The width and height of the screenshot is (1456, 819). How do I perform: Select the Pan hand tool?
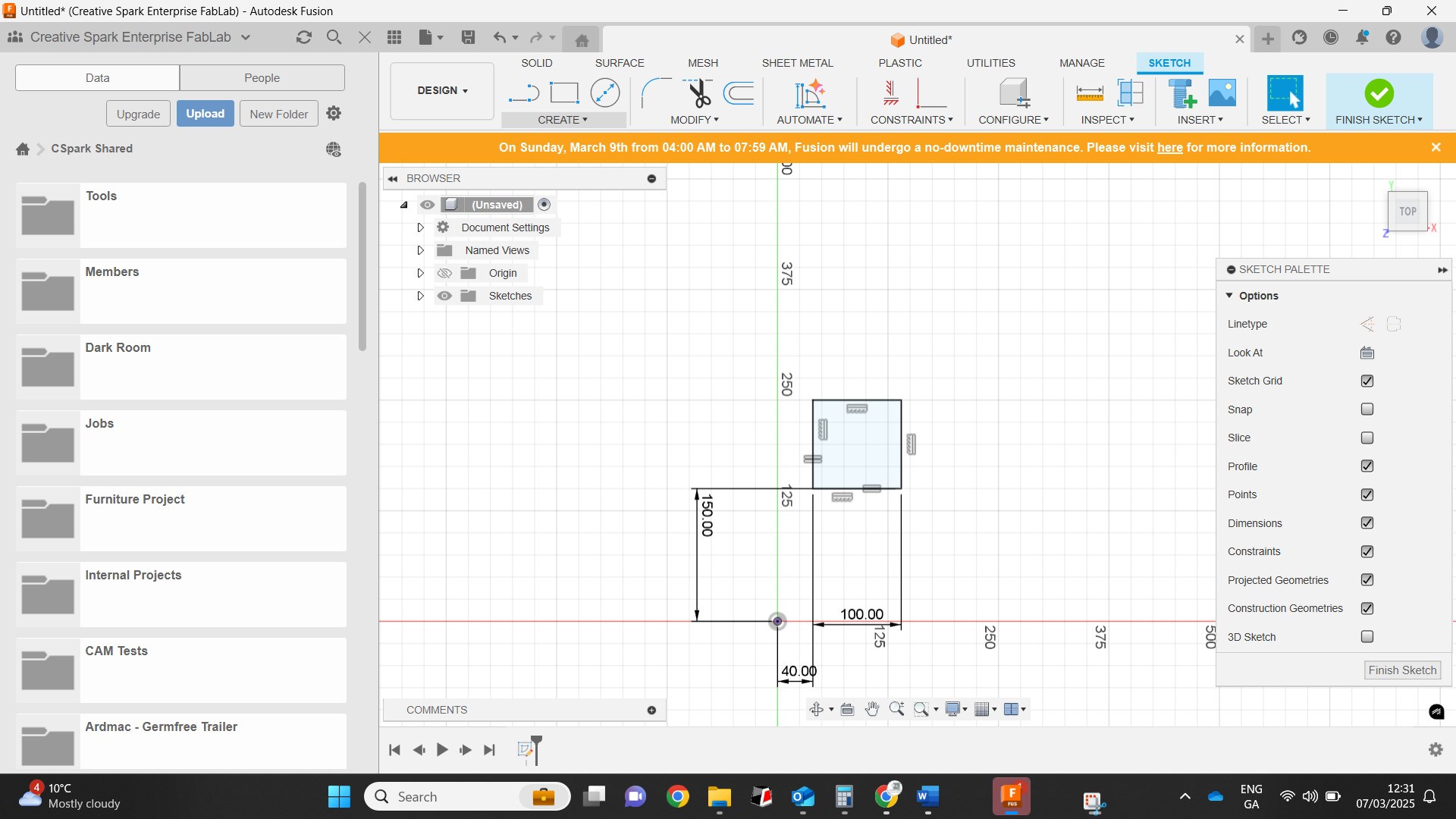point(872,709)
